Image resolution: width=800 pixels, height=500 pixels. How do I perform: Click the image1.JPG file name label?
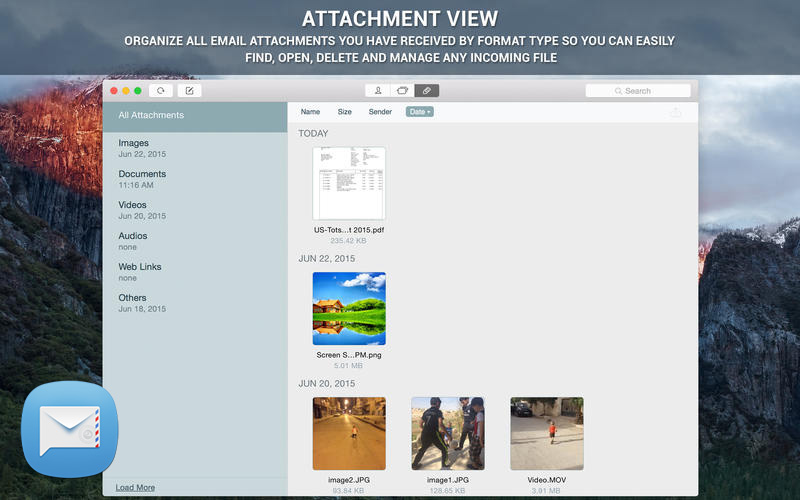coord(448,480)
